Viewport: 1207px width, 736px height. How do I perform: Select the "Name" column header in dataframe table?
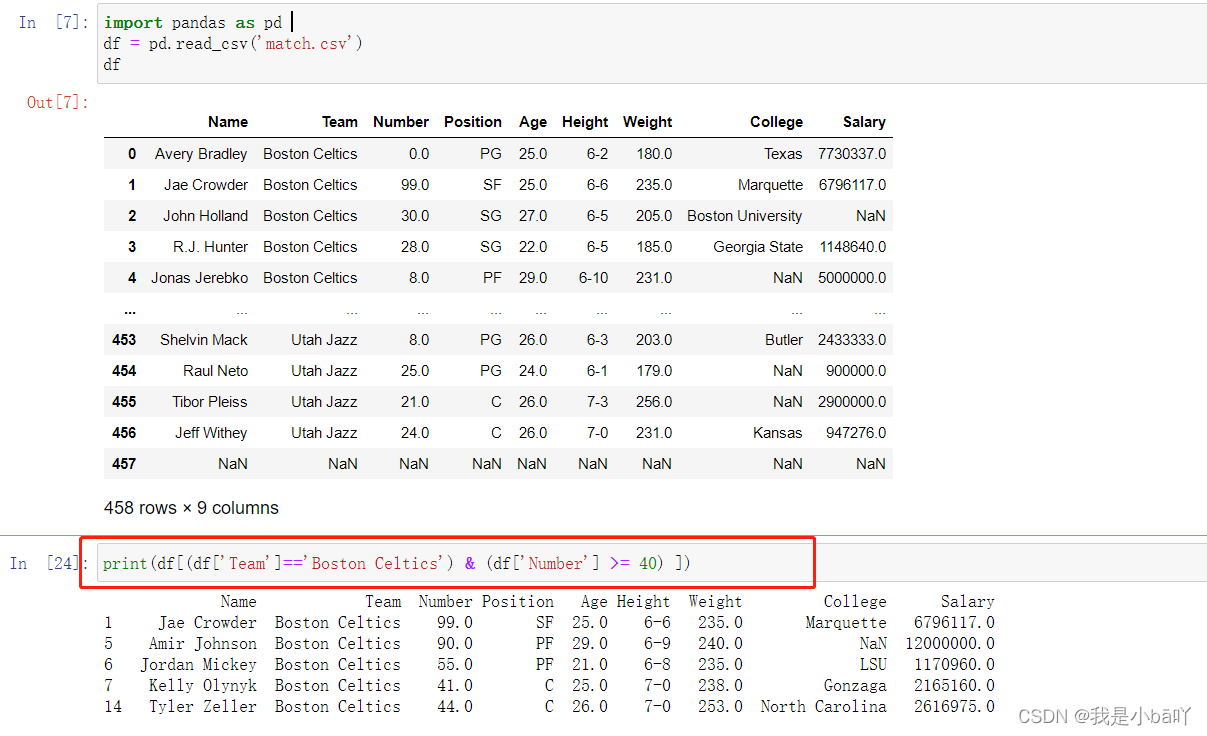(228, 122)
